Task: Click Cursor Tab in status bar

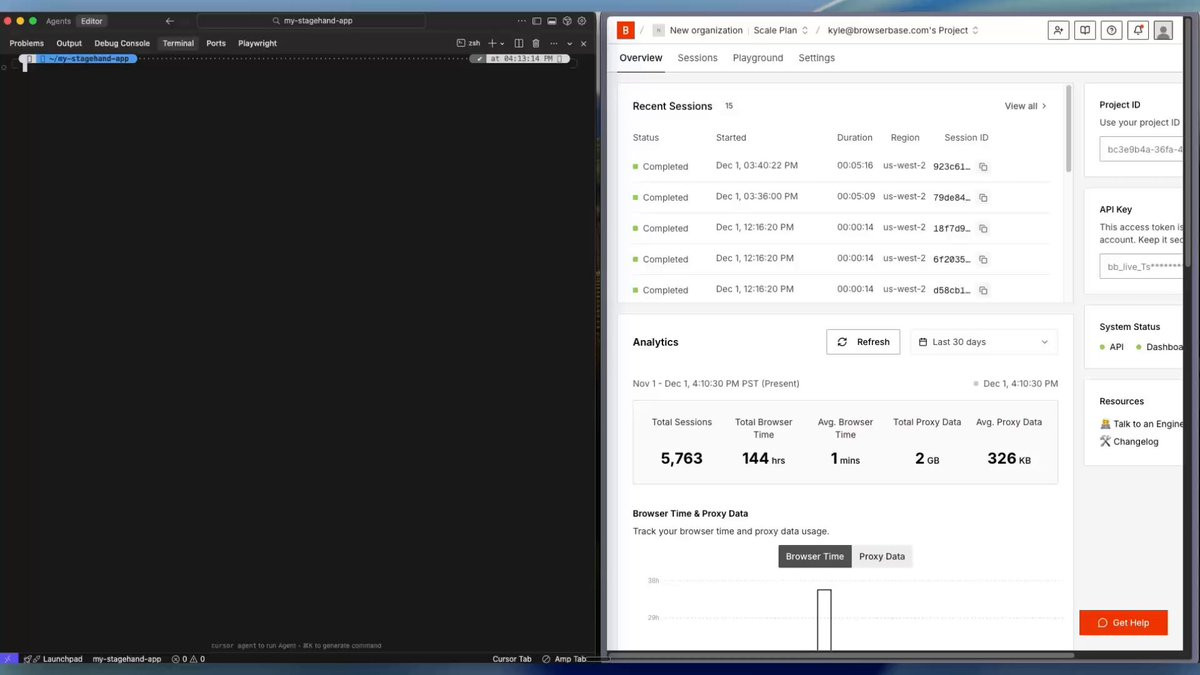Action: pos(512,659)
